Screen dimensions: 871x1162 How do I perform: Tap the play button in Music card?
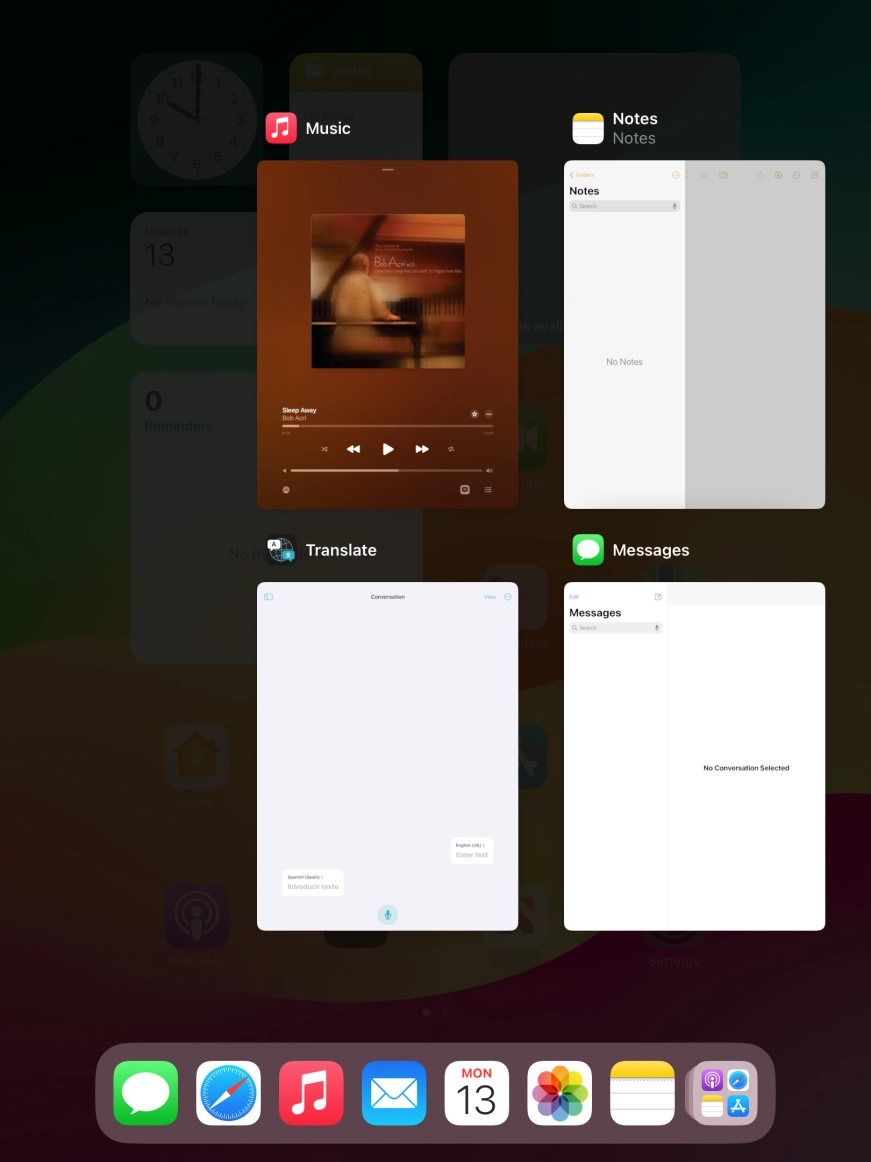(388, 449)
